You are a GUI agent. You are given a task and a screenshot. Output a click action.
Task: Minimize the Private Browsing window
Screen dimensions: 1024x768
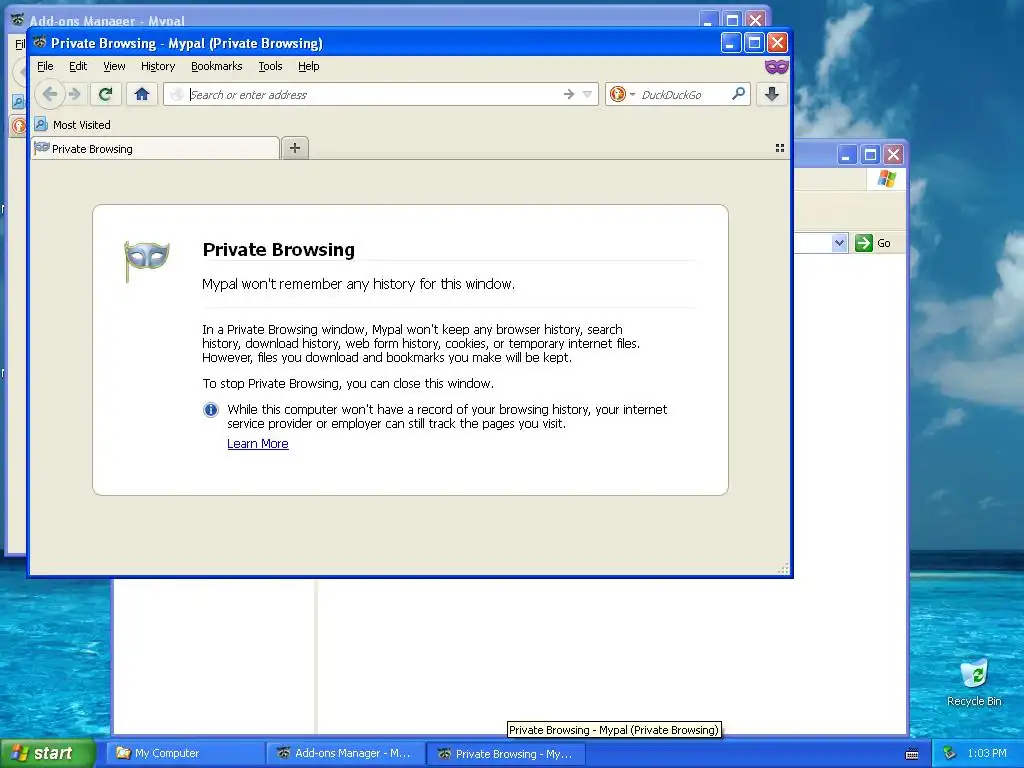[731, 43]
